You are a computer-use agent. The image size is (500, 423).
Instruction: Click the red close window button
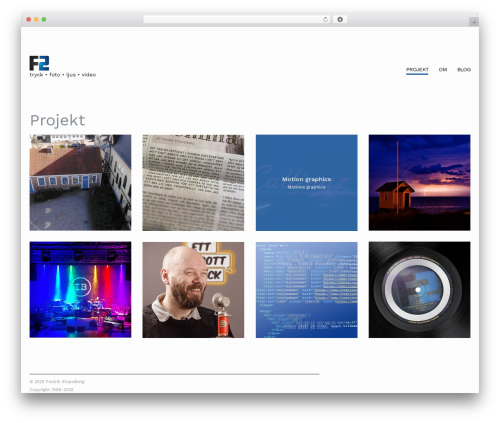(x=29, y=19)
